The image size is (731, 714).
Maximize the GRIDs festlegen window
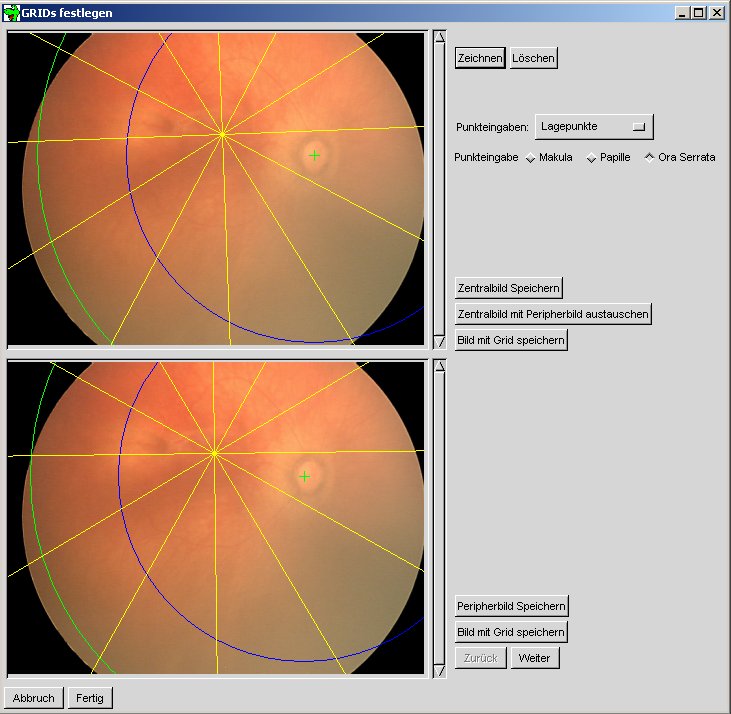pos(699,13)
